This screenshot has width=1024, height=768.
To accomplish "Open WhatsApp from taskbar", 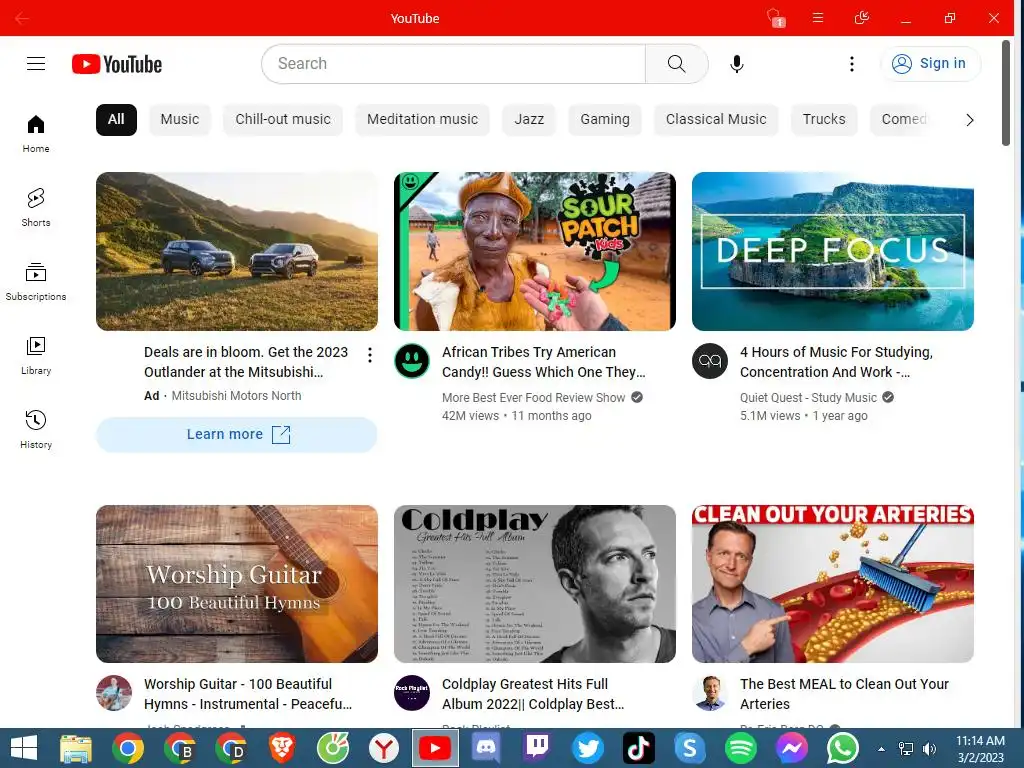I will [x=843, y=748].
